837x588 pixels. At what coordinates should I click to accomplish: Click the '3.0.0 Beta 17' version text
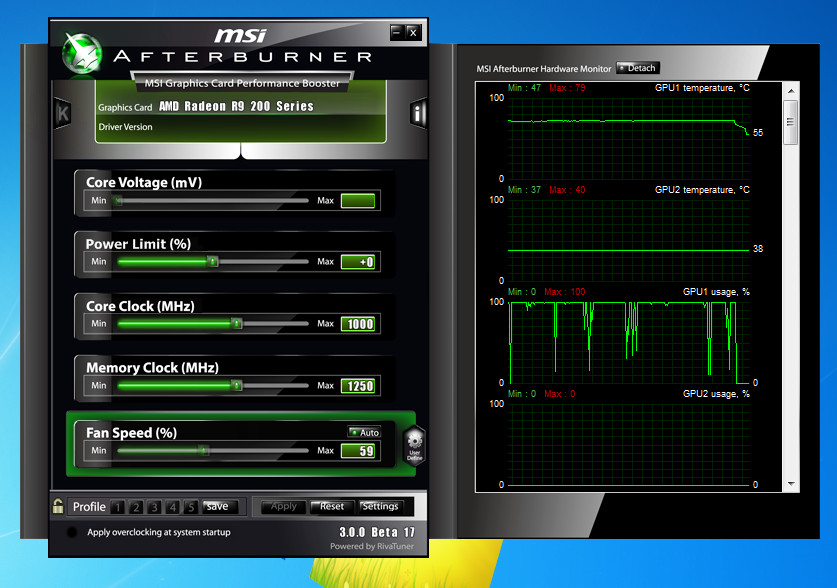pyautogui.click(x=377, y=532)
